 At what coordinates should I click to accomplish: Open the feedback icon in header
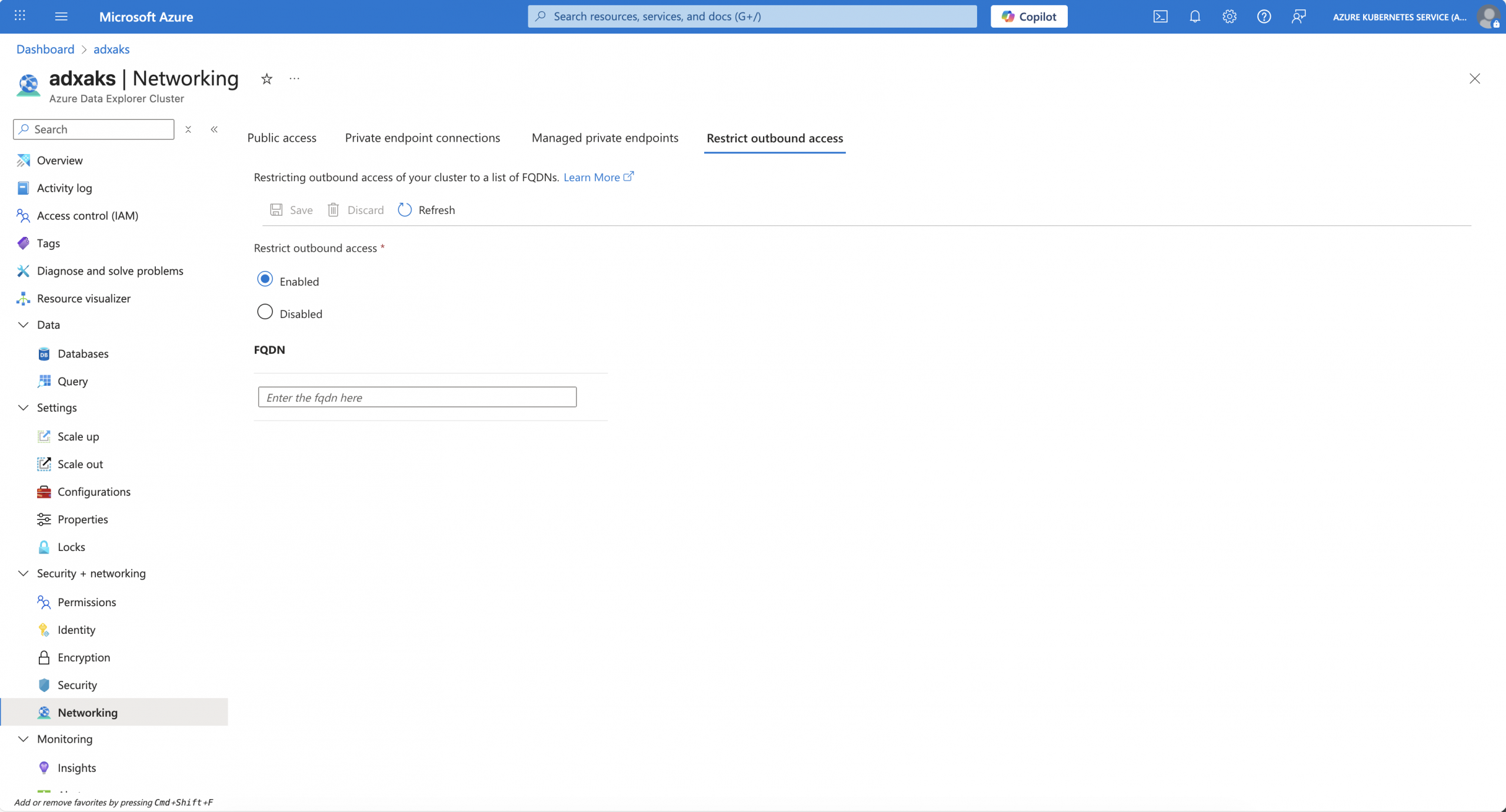(1298, 16)
